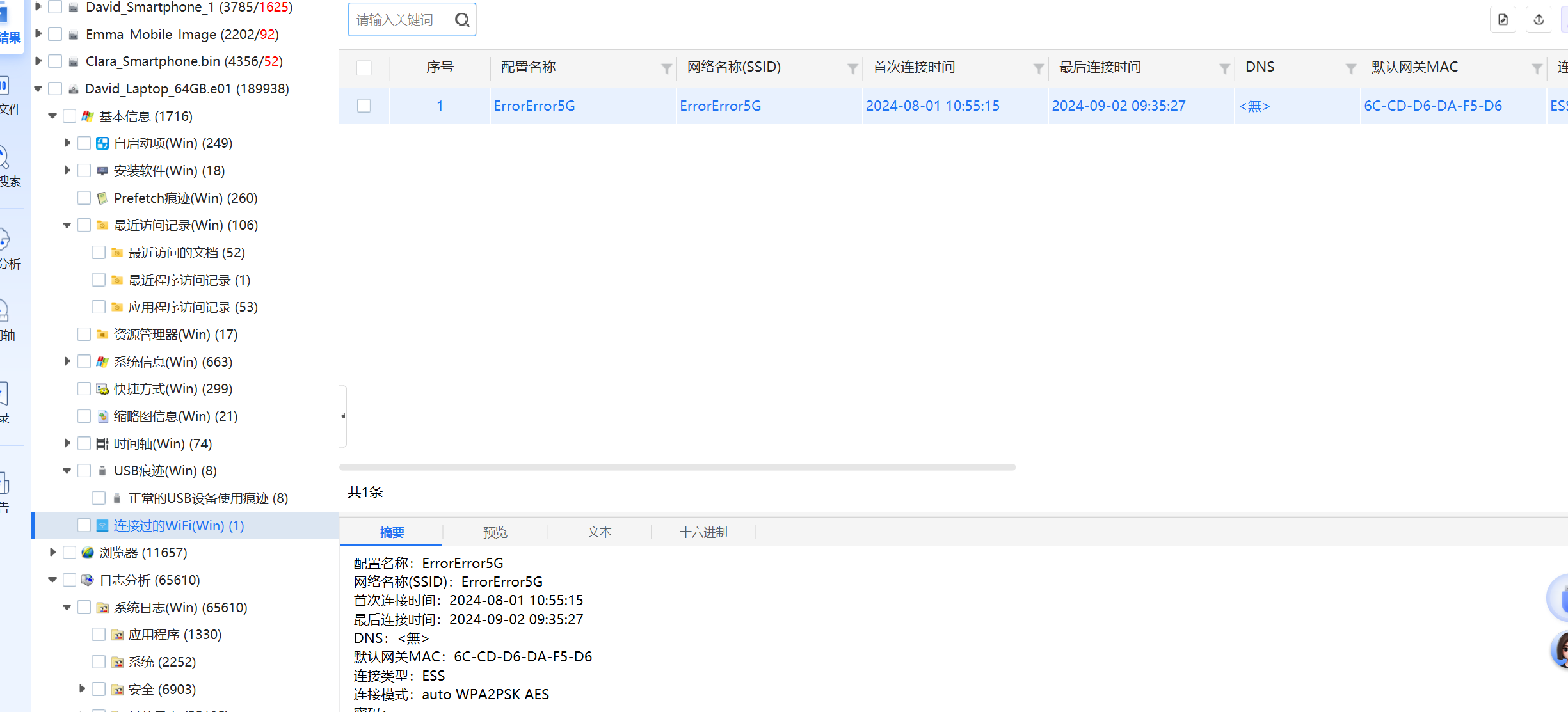Switch to the 文本 tab
This screenshot has width=1568, height=712.
(600, 532)
